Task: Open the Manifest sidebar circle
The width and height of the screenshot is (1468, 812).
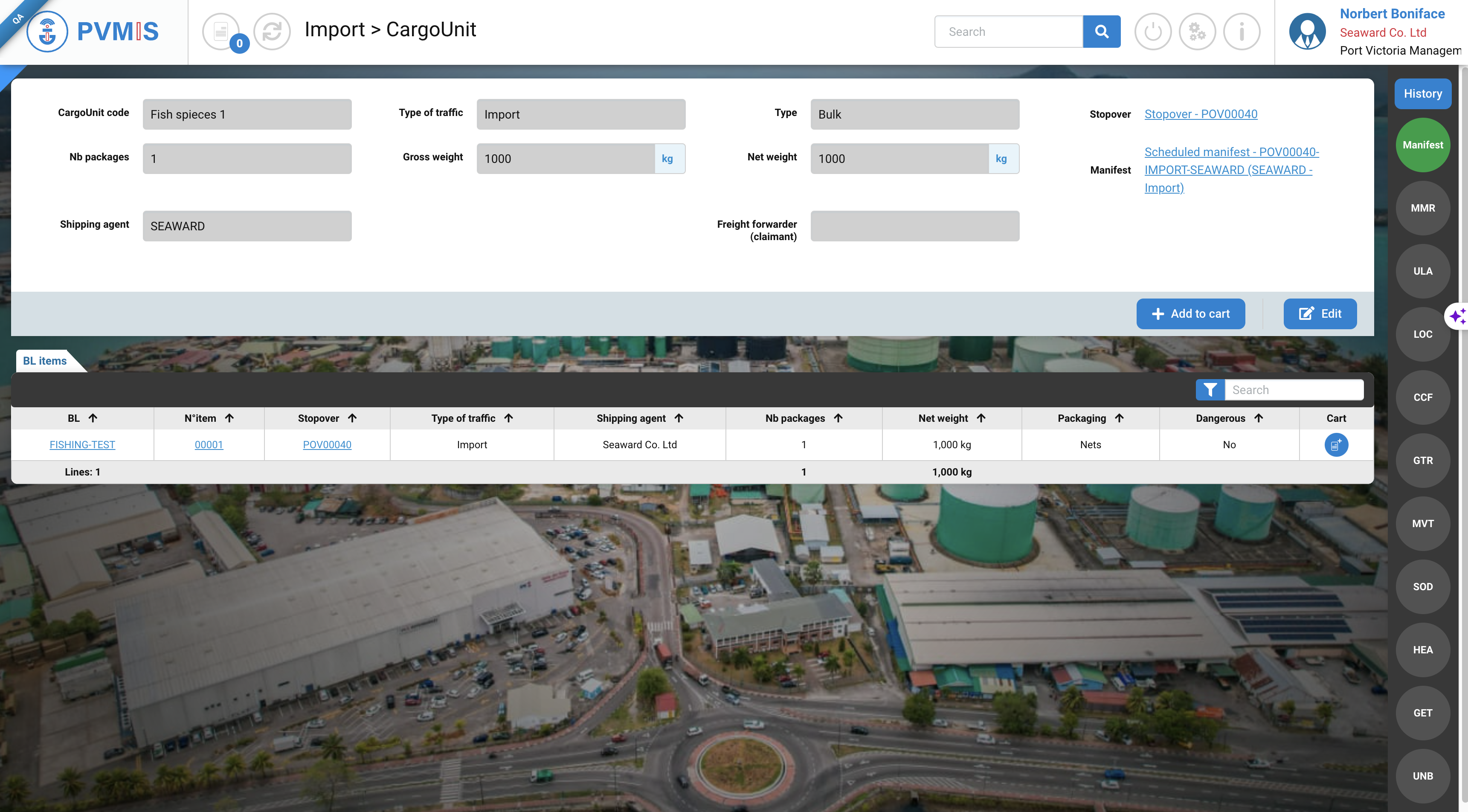Action: [1422, 145]
